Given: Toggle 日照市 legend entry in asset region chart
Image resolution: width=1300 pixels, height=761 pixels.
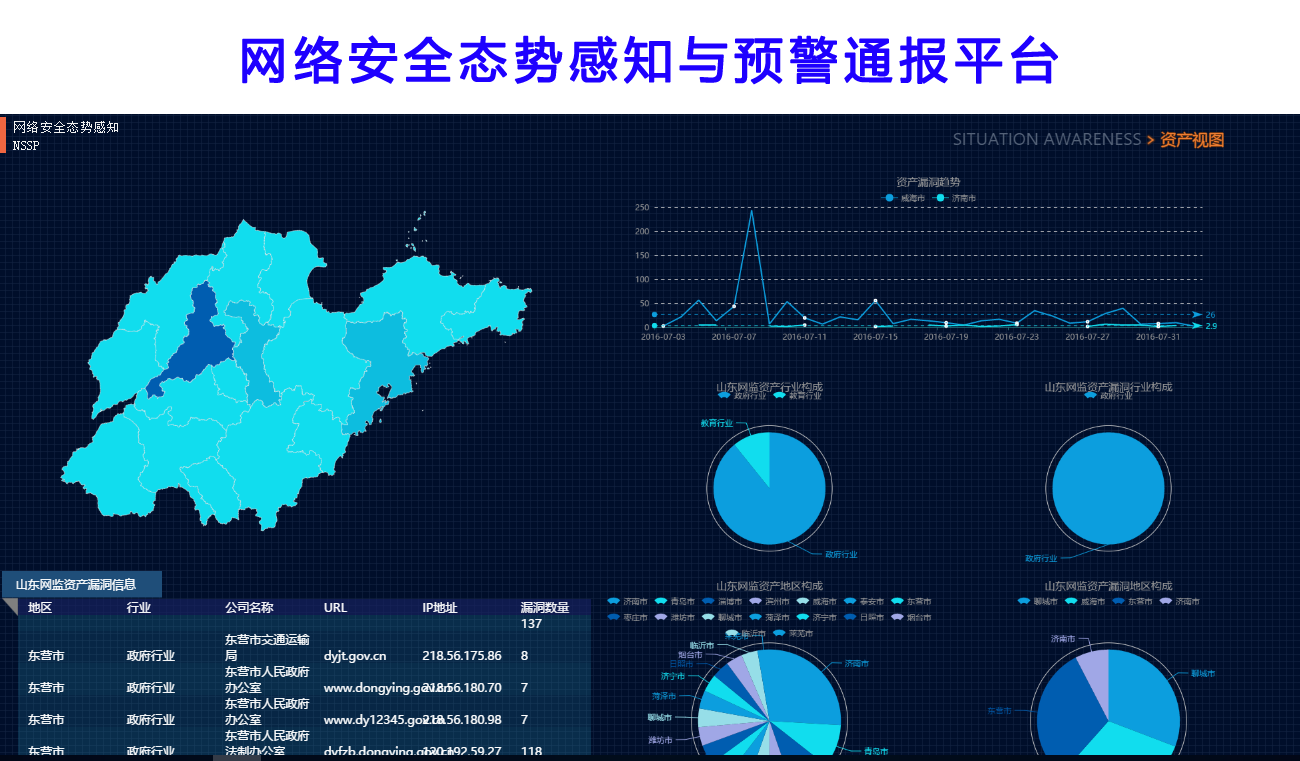Looking at the screenshot, I should [863, 618].
